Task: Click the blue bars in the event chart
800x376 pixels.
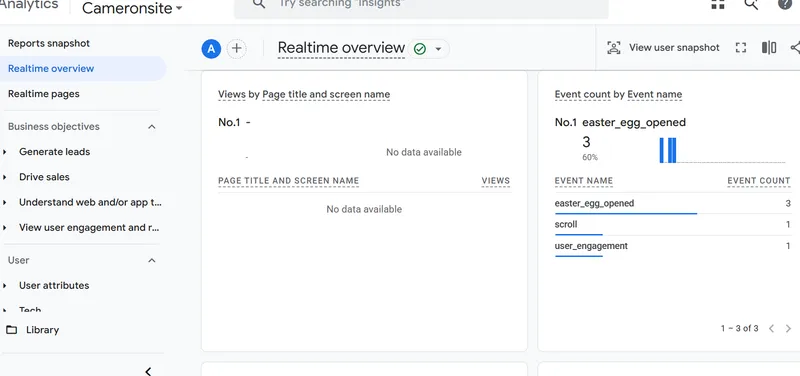Action: coord(668,150)
